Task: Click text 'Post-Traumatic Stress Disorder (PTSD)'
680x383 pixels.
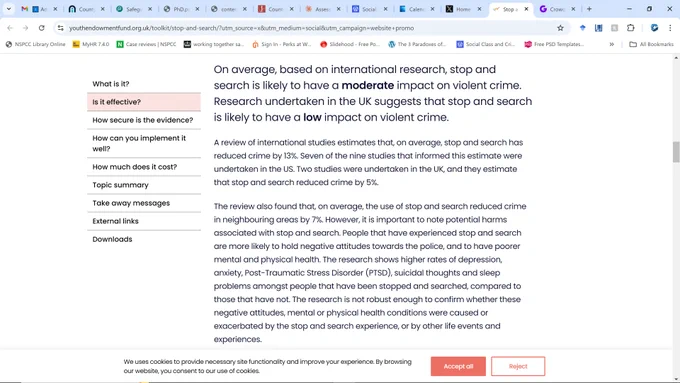Action: click(317, 273)
